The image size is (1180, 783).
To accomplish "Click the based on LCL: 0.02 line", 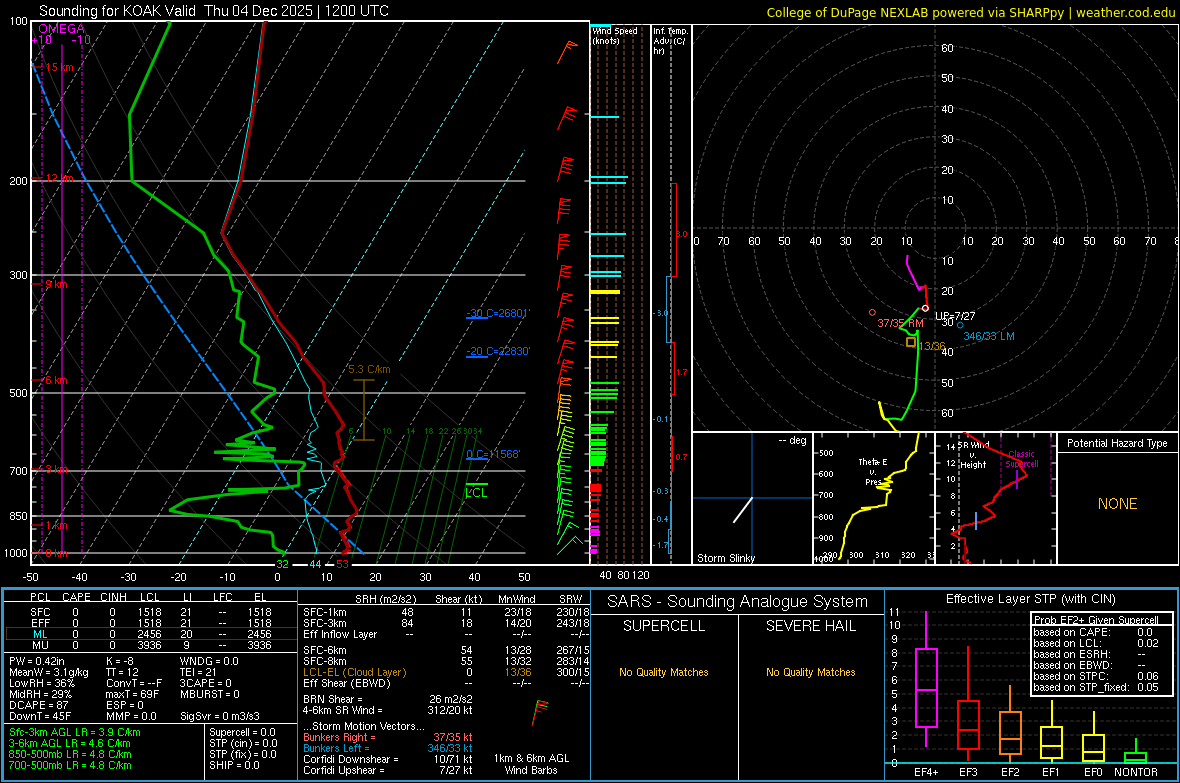I will point(1096,643).
